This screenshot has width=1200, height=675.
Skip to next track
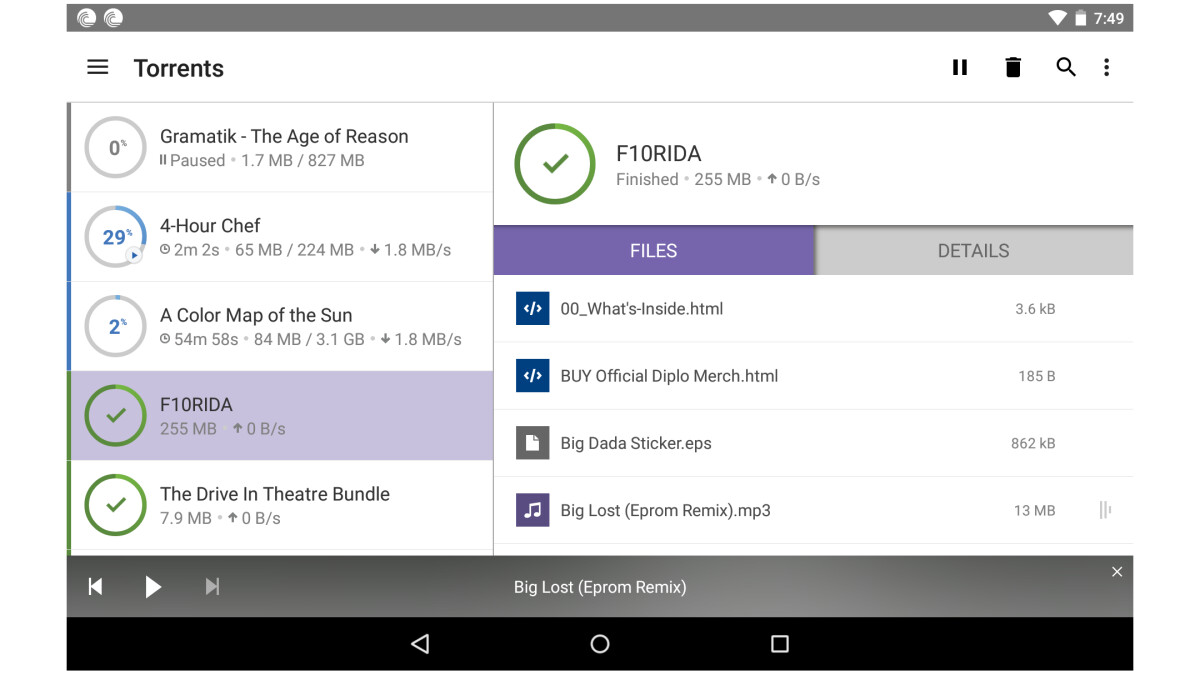[212, 587]
